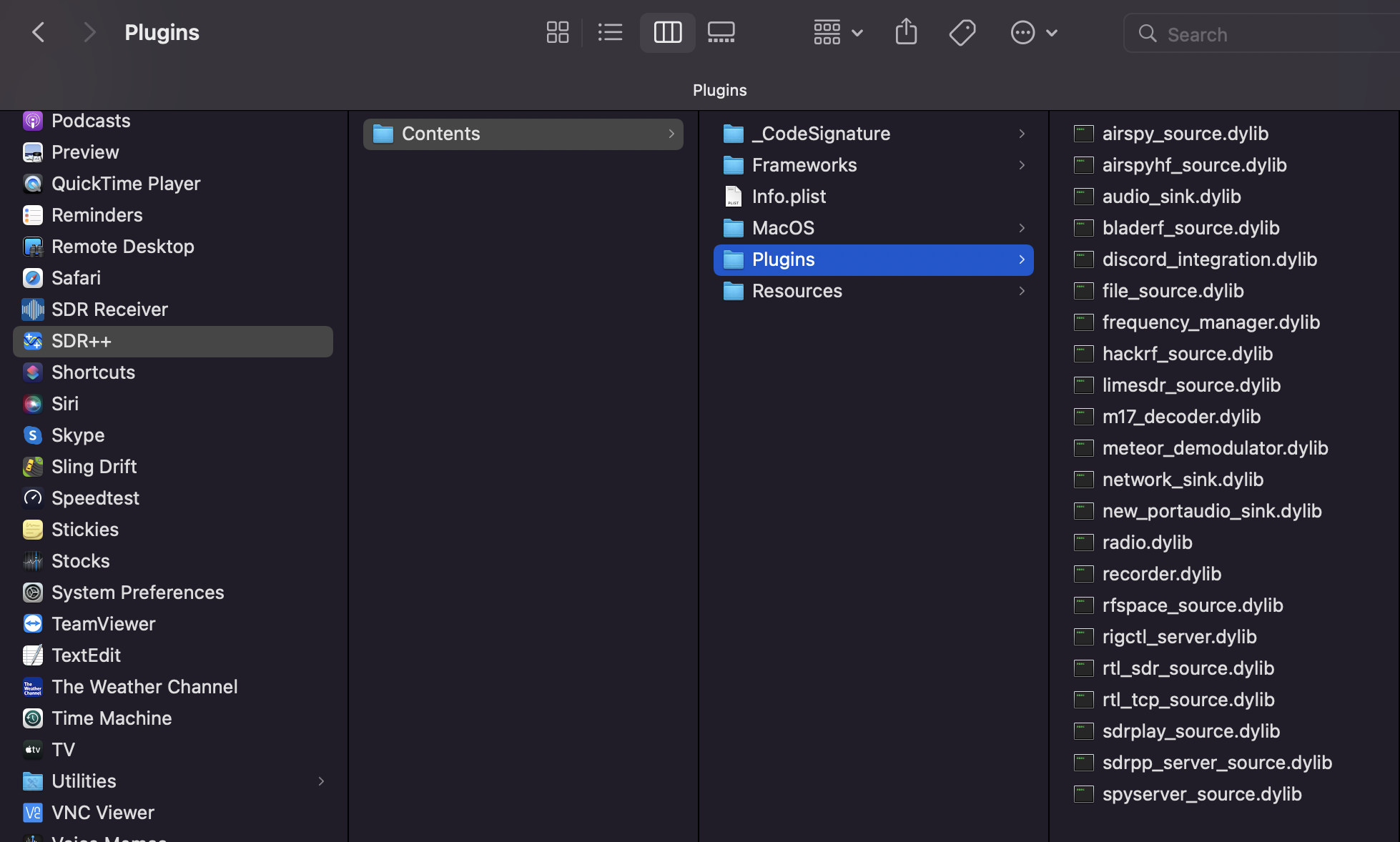This screenshot has width=1400, height=842.
Task: Select the radio.dylib plugin file
Action: (1147, 543)
